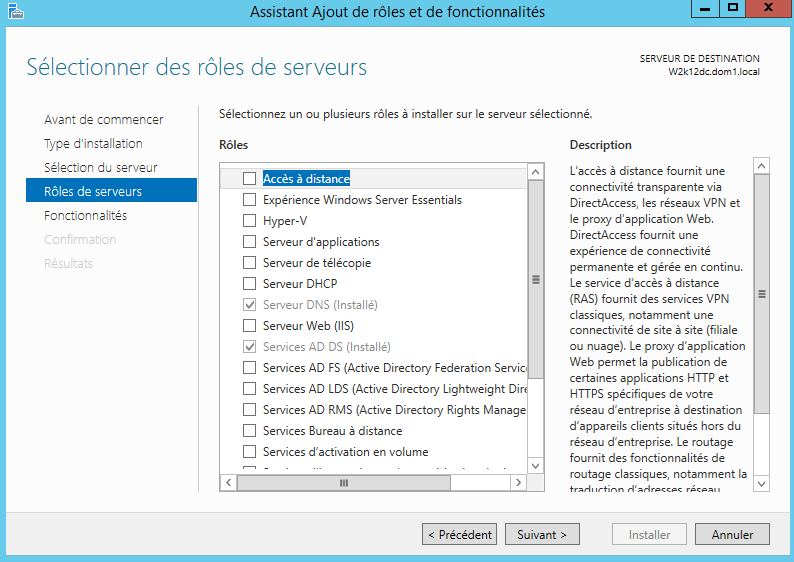Open the Fonctionnalités step
Image resolution: width=794 pixels, height=562 pixels.
85,216
